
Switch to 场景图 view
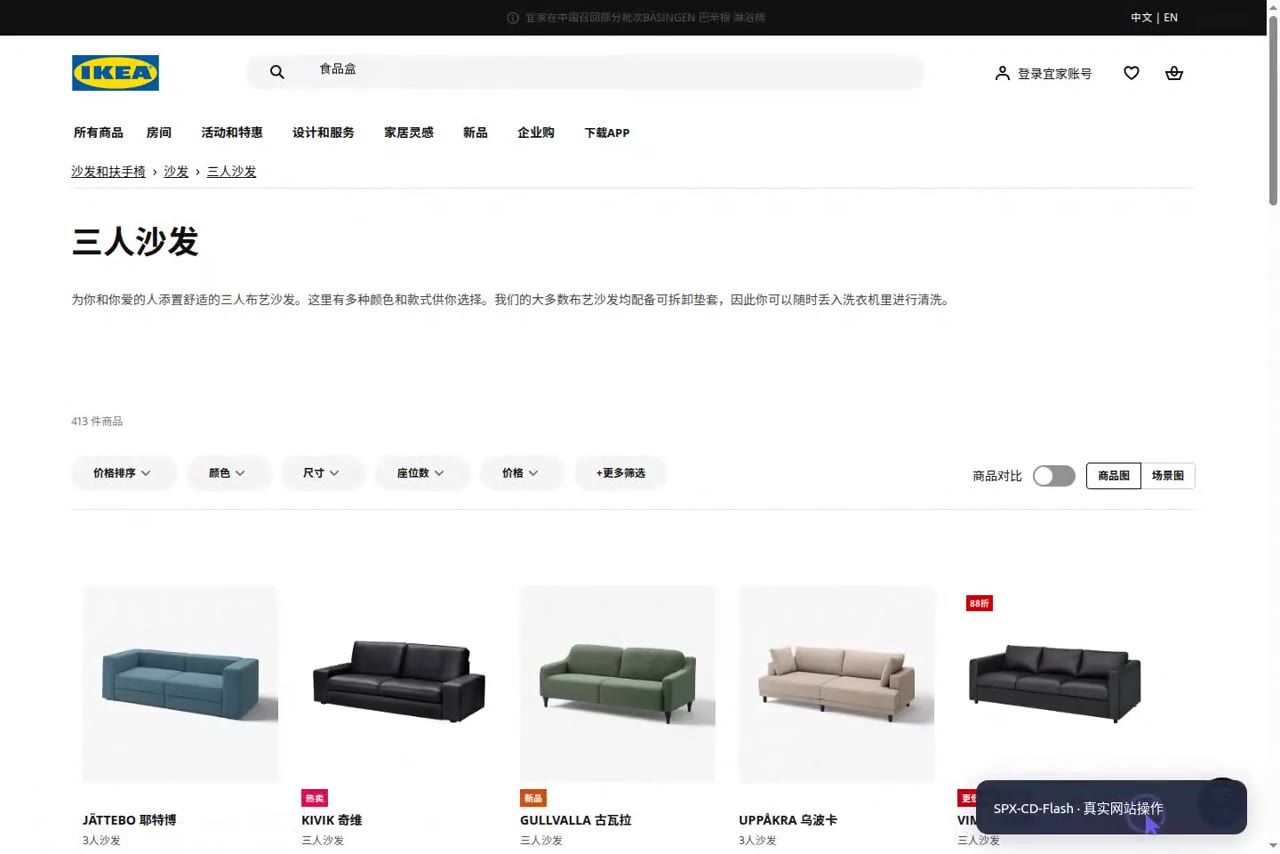1168,476
